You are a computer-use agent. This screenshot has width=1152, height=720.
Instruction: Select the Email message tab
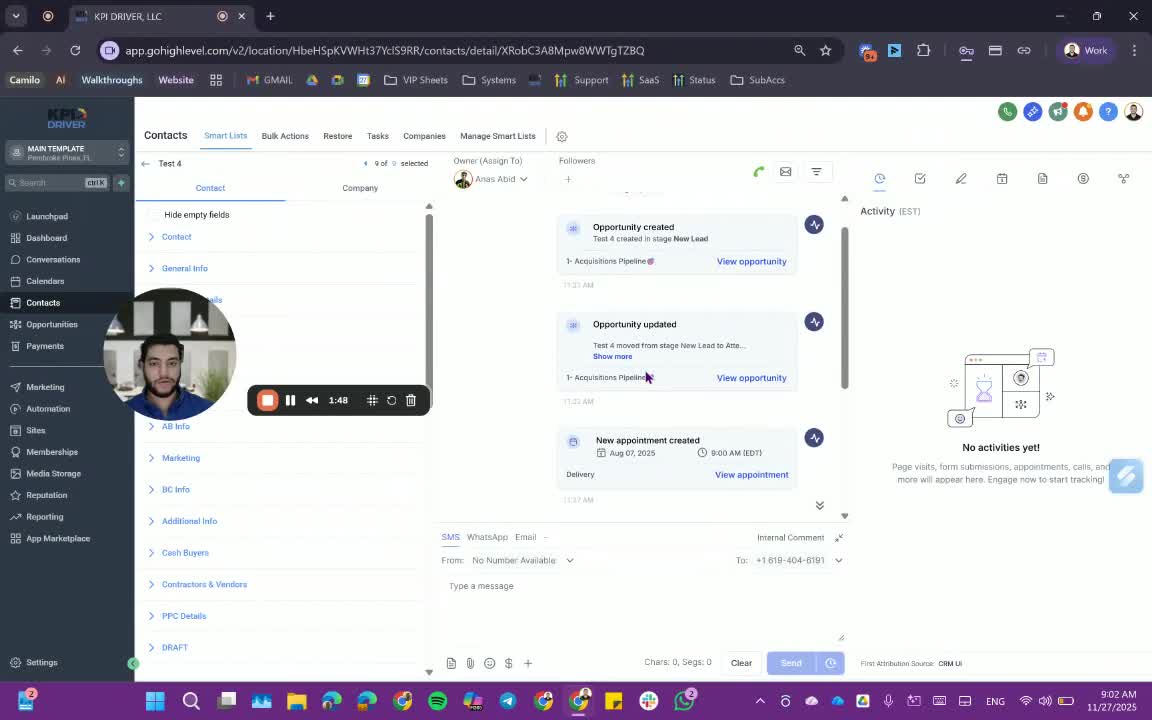[525, 537]
